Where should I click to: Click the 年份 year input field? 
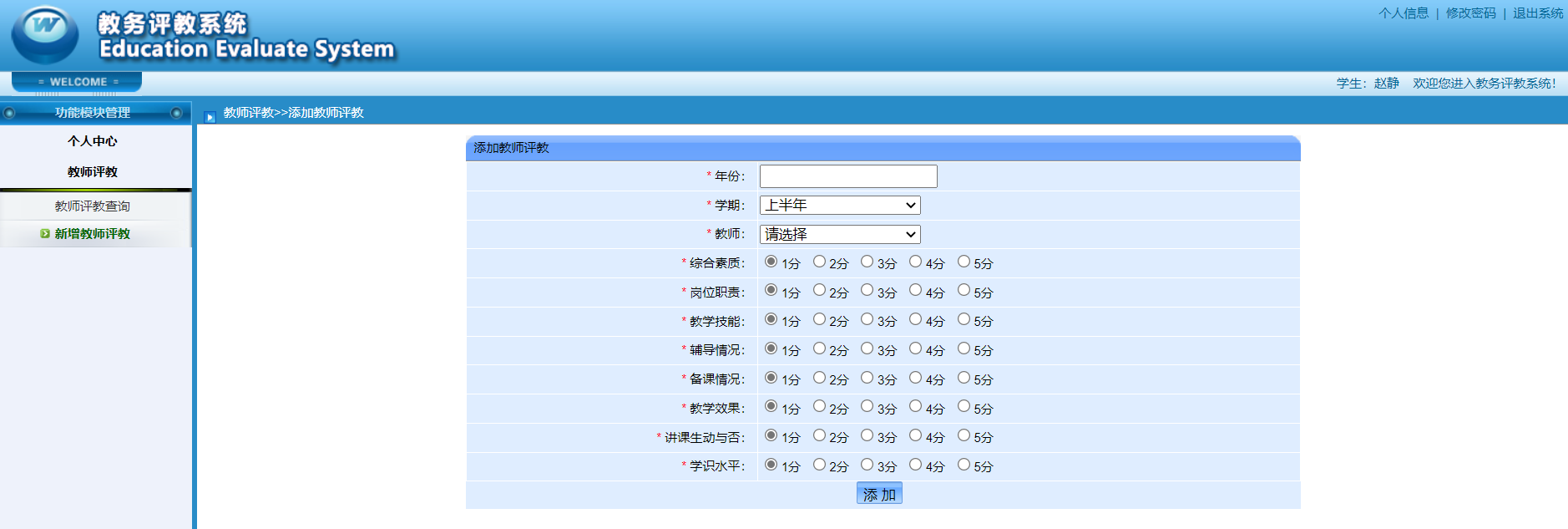(848, 176)
